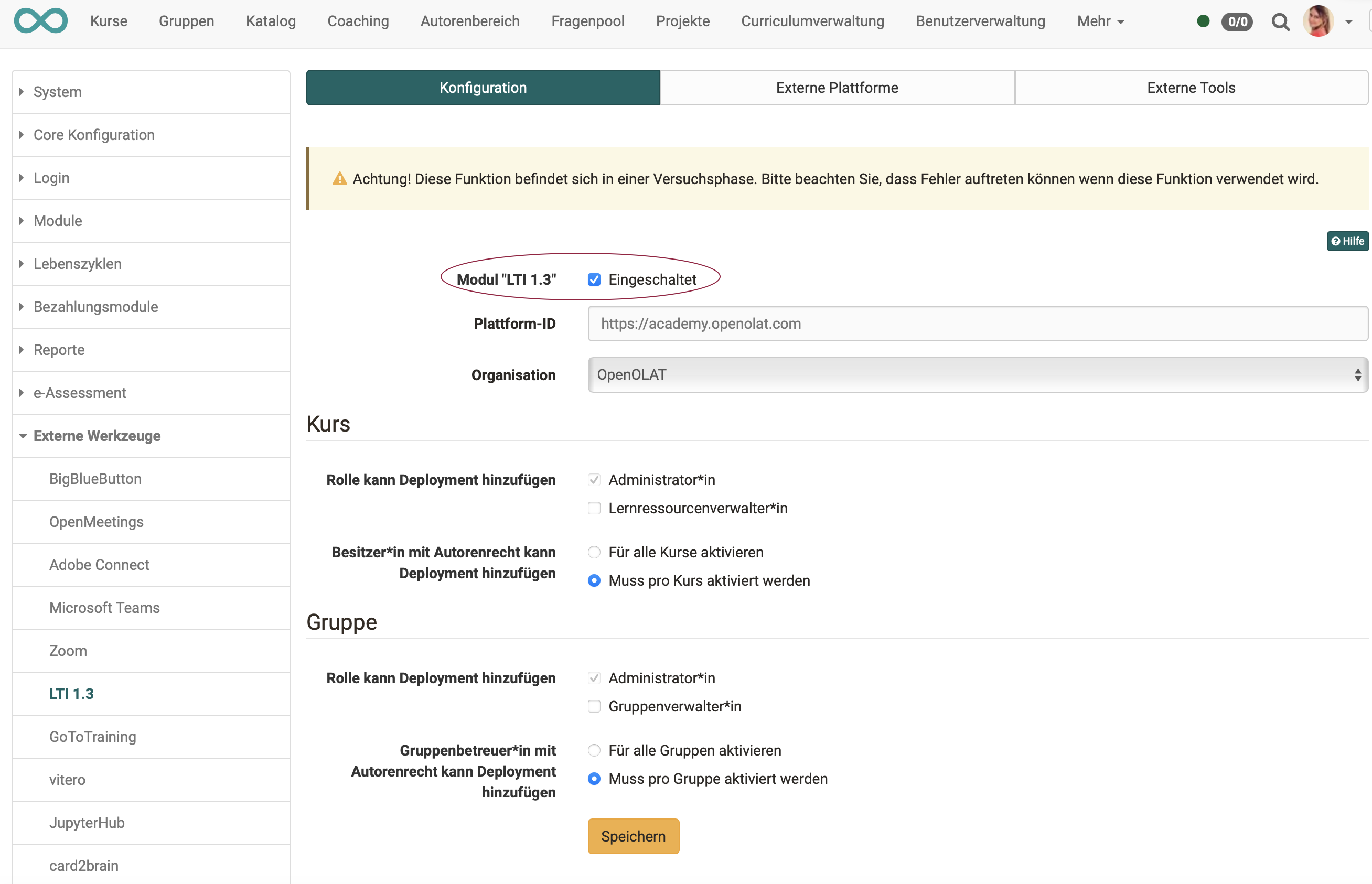The height and width of the screenshot is (884, 1372).
Task: Enable Gruppenverwalter*in deployment role
Action: pyautogui.click(x=595, y=707)
